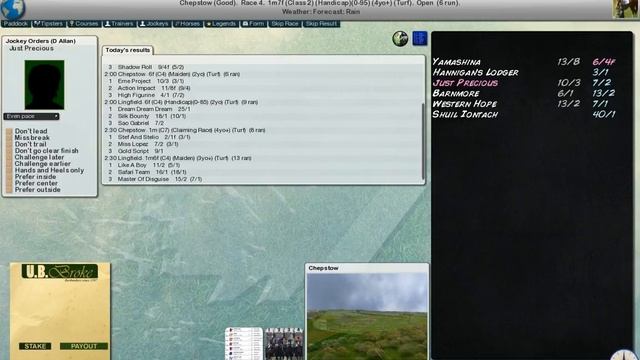The height and width of the screenshot is (360, 640).
Task: Click Barnmore's 13/2 current odds
Action: click(604, 93)
